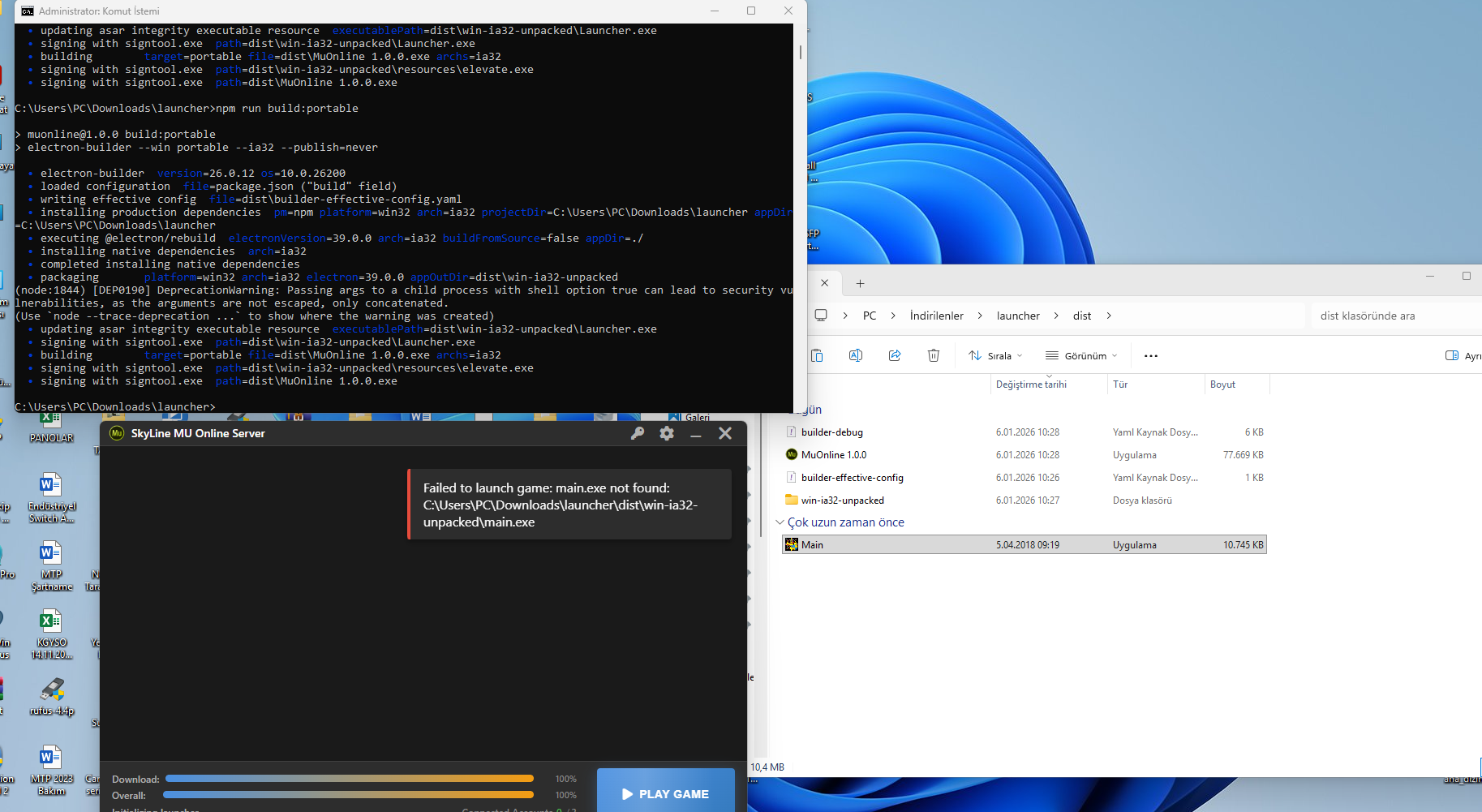
Task: Click the 10,4 MB status bar text
Action: tap(767, 767)
